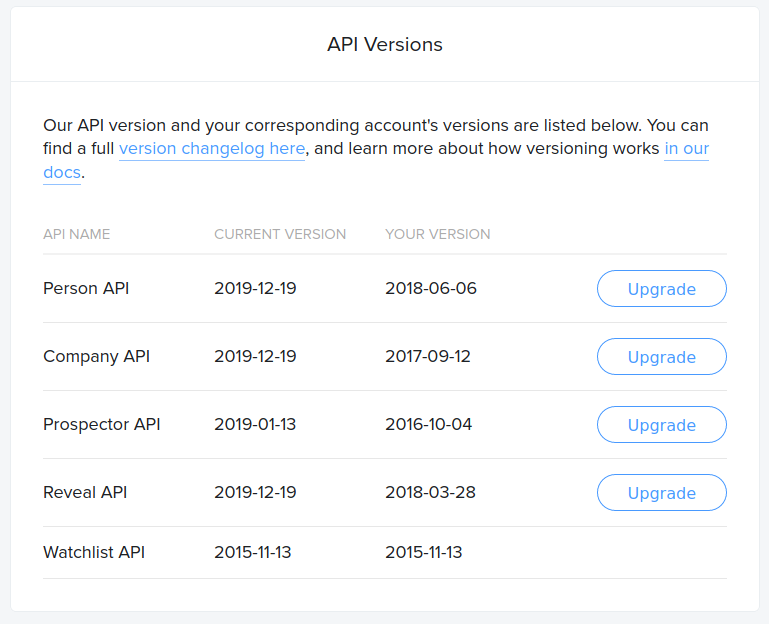Click your version date 2018-06-06
Screen dimensions: 769x624
coord(431,289)
